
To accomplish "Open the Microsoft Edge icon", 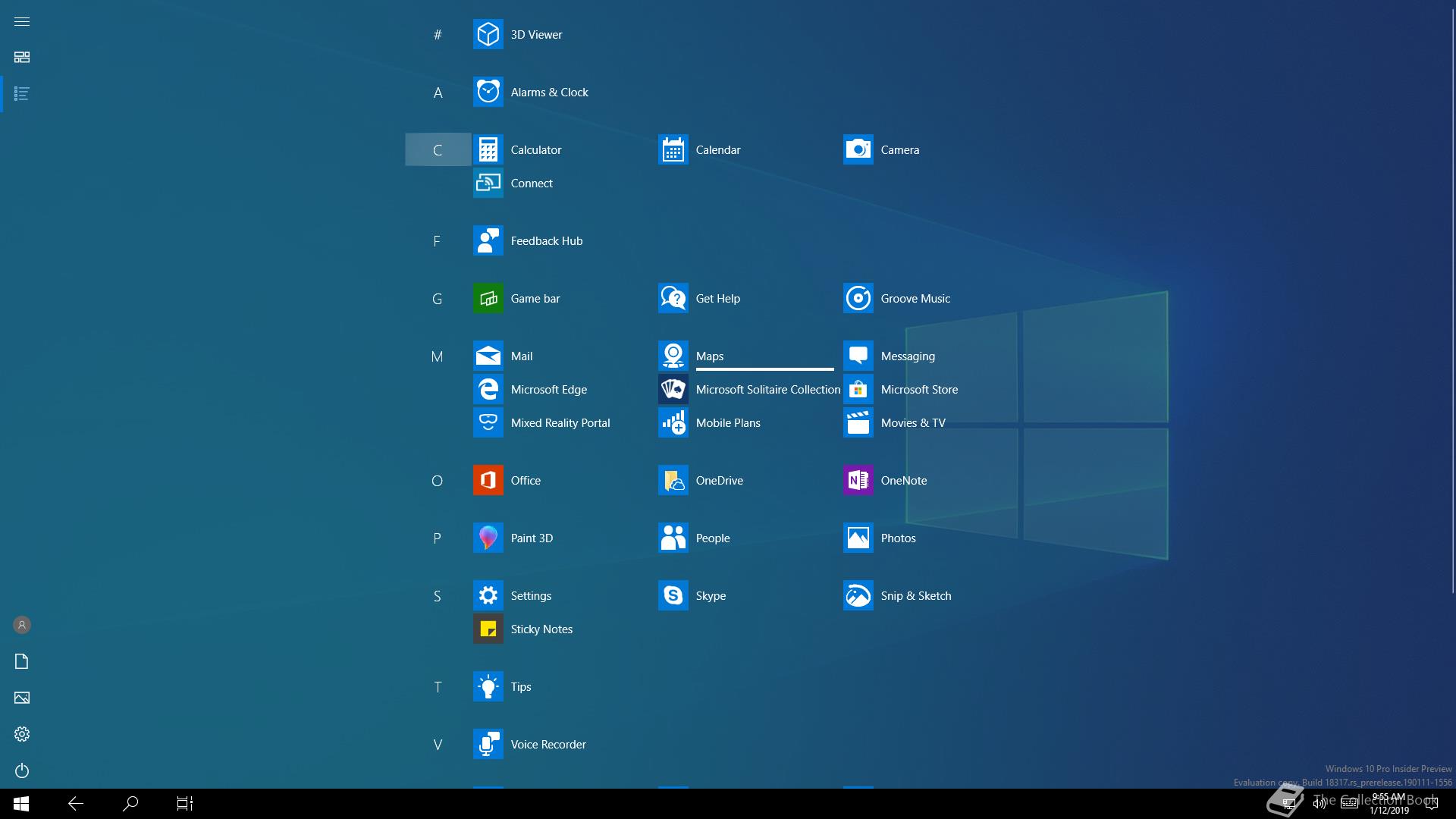I will pos(488,389).
